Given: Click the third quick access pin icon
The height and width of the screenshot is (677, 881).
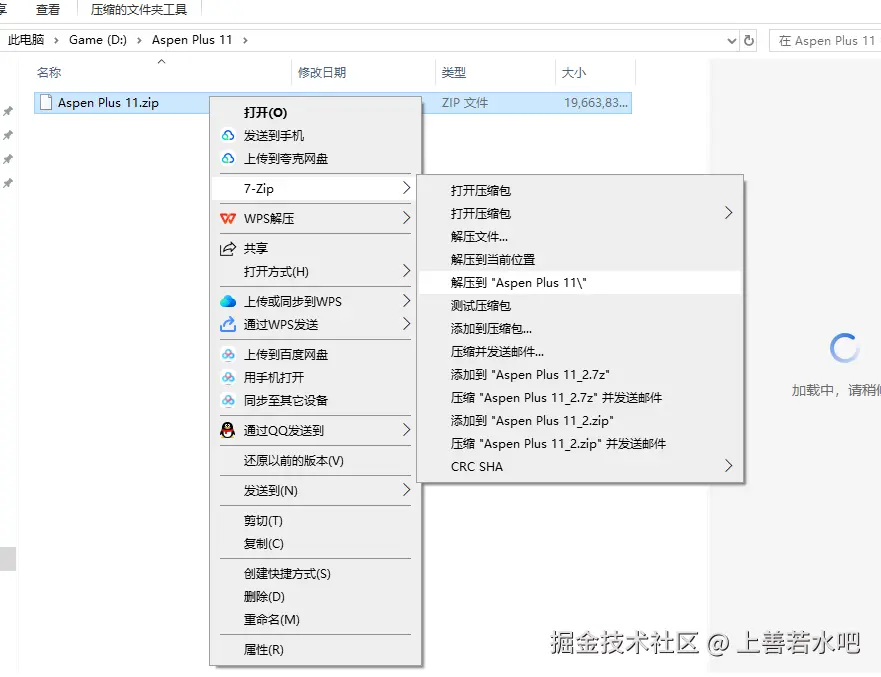Looking at the screenshot, I should point(8,159).
